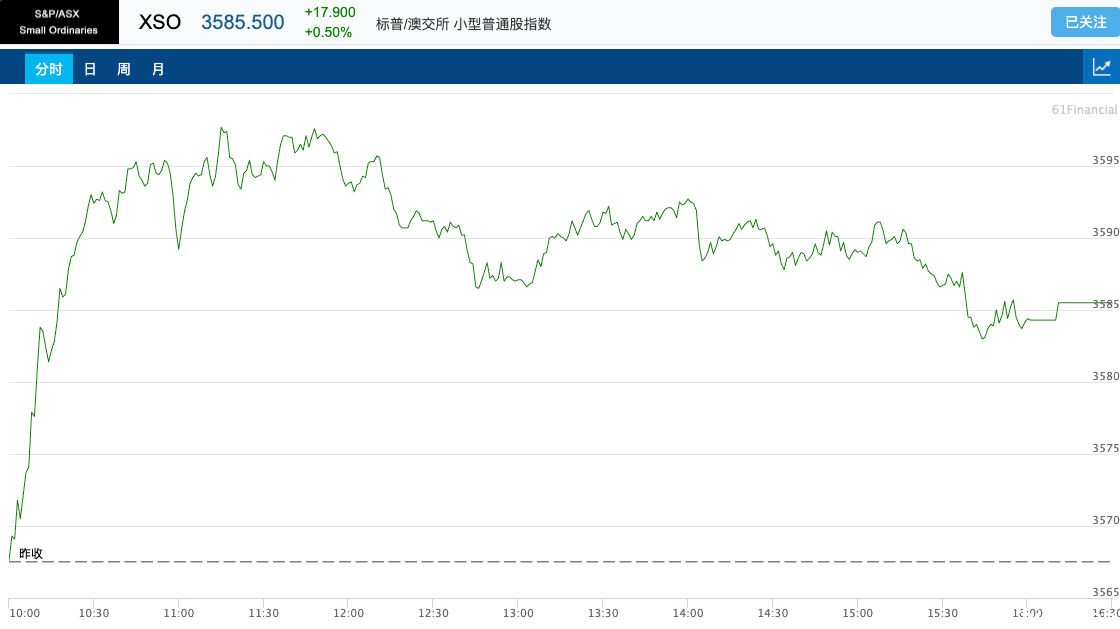The width and height of the screenshot is (1120, 629).
Task: Click the 标普/澳交所 小型普通股指数 title
Action: coord(464,24)
